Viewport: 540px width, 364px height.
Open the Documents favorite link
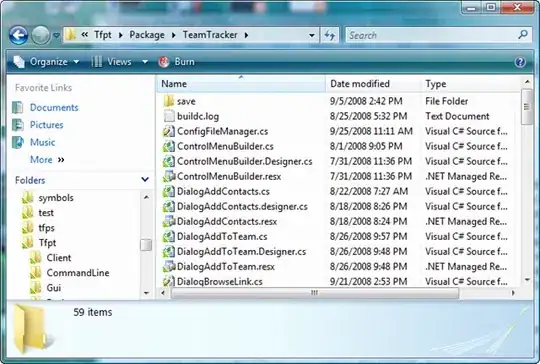coord(54,107)
